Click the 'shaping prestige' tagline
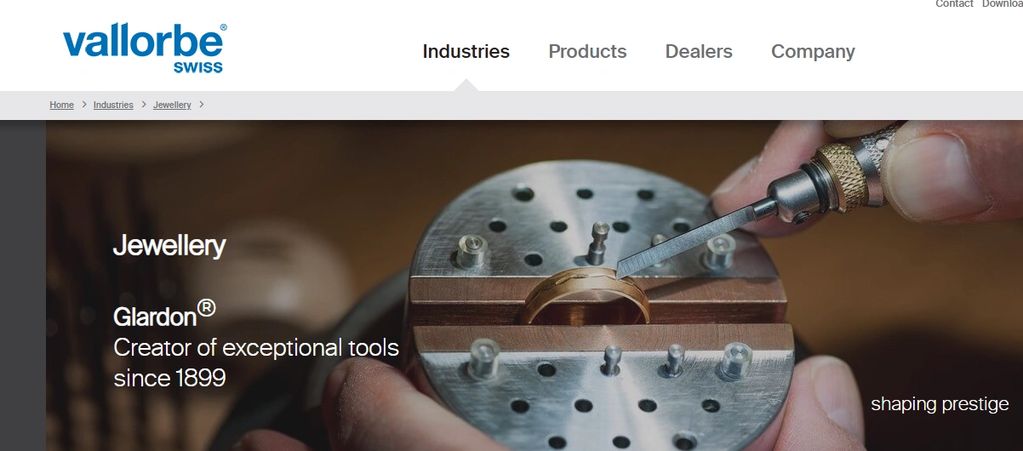 (939, 405)
